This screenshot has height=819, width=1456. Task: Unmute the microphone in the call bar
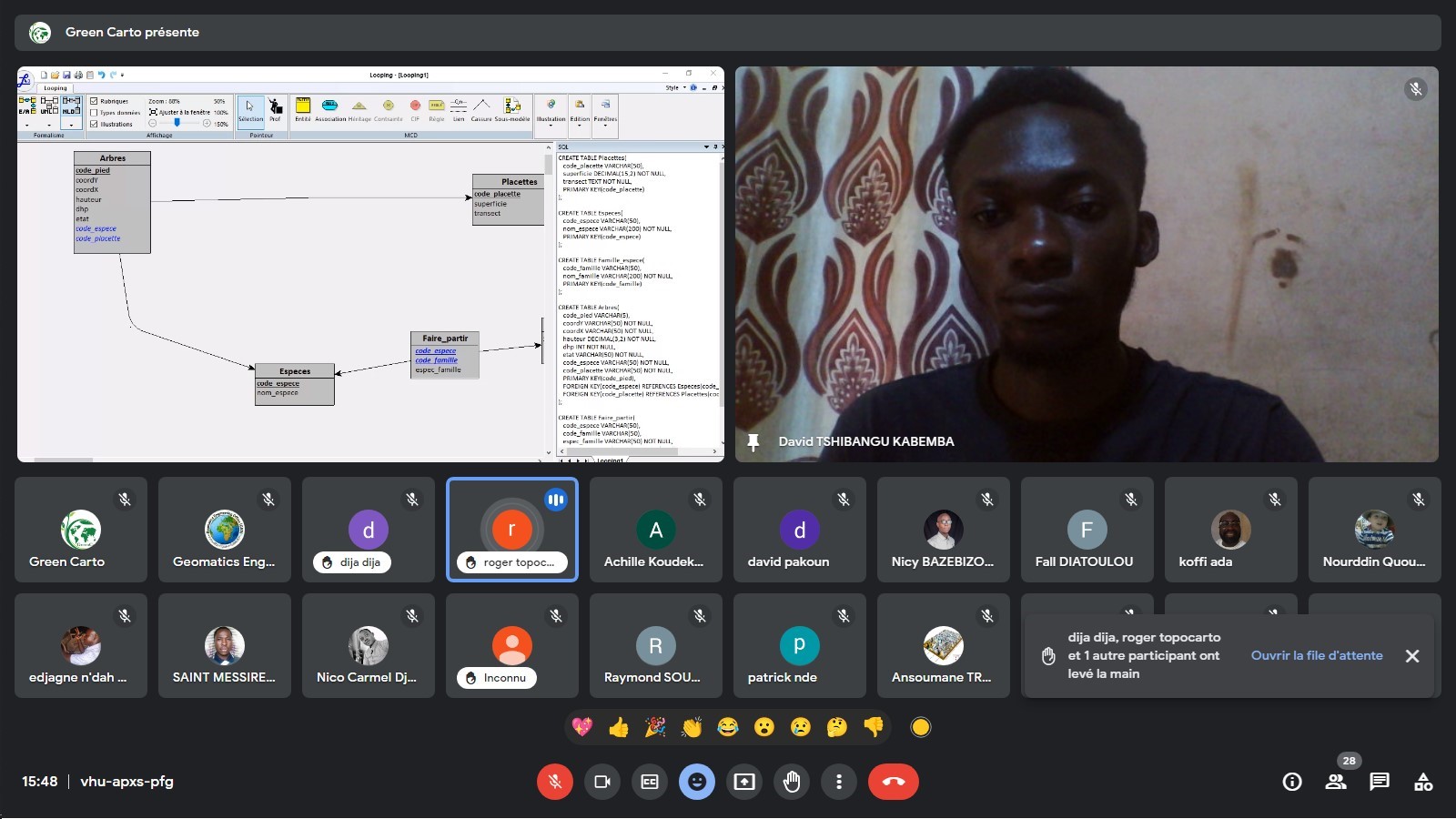coord(555,782)
